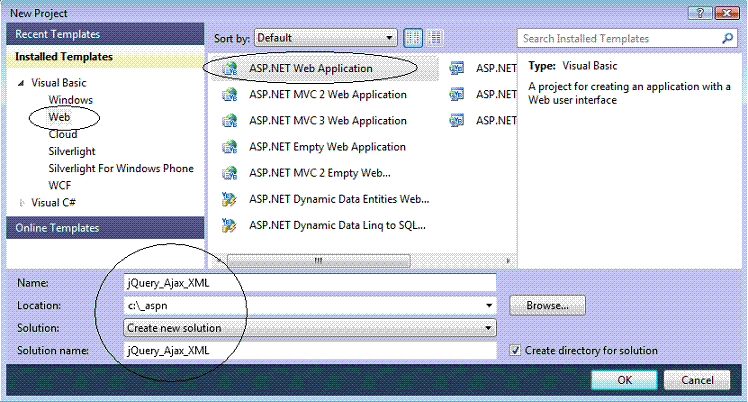Click the Browse... button
The width and height of the screenshot is (748, 402).
(547, 306)
